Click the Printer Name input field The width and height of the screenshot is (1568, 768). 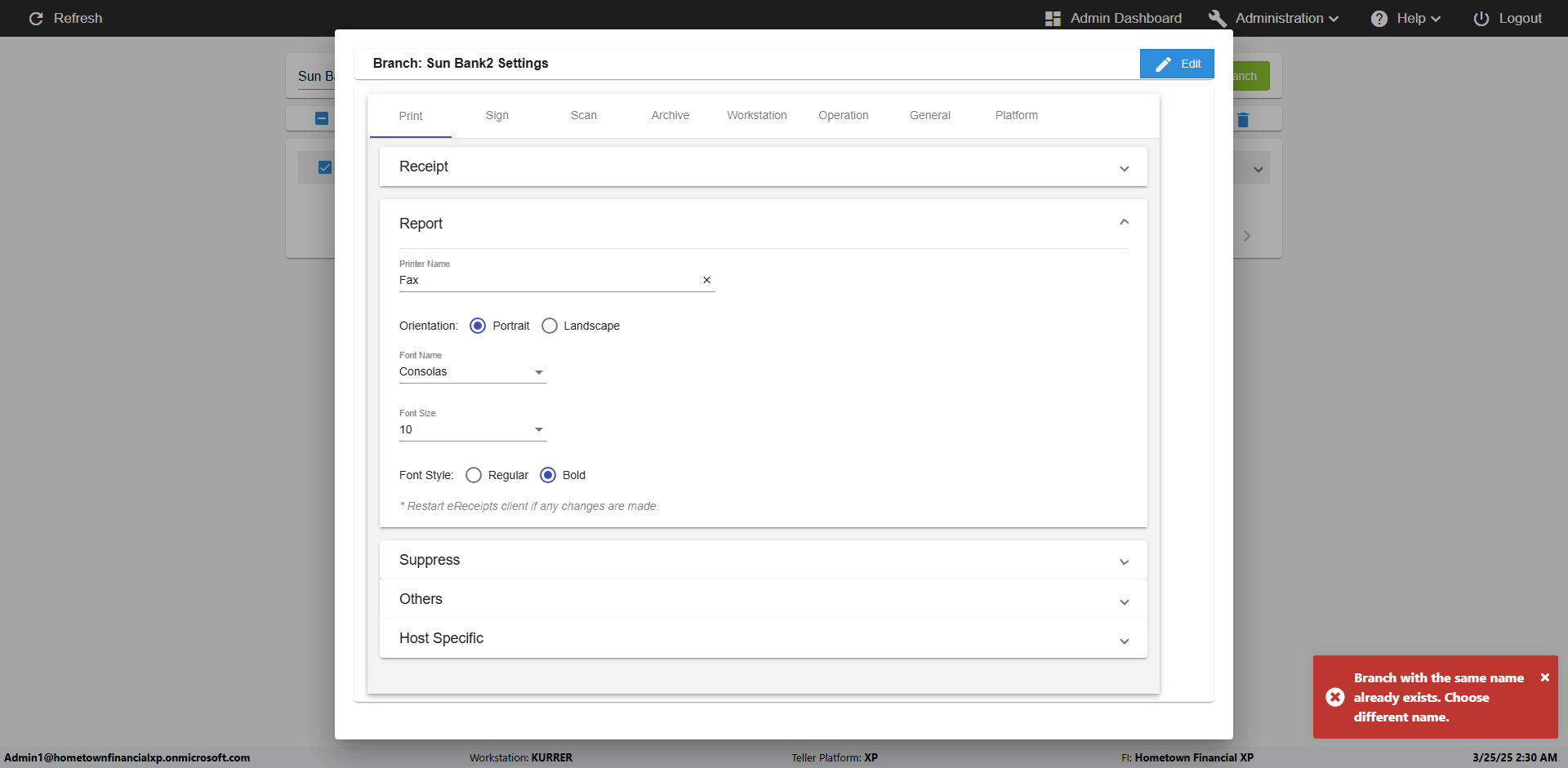547,280
